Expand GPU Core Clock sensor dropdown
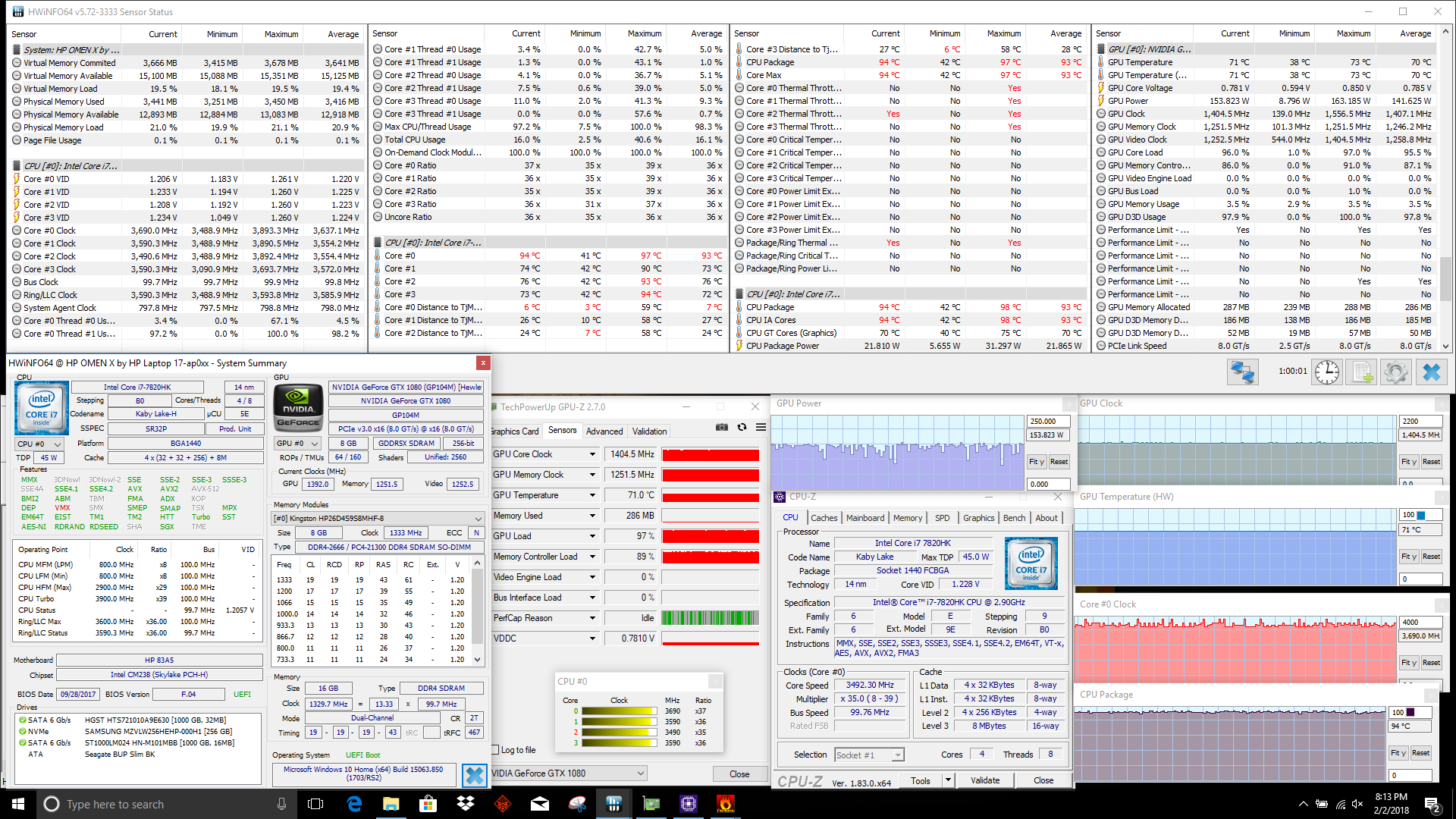The width and height of the screenshot is (1456, 819). point(592,454)
